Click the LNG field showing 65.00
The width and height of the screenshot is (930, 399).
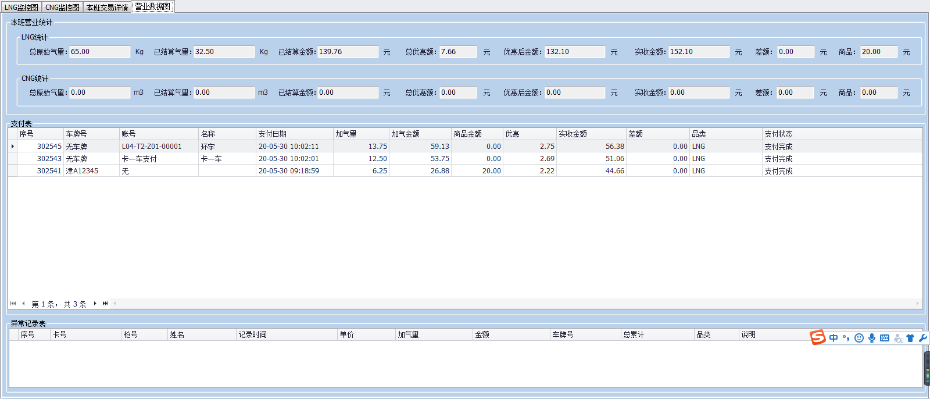click(100, 52)
